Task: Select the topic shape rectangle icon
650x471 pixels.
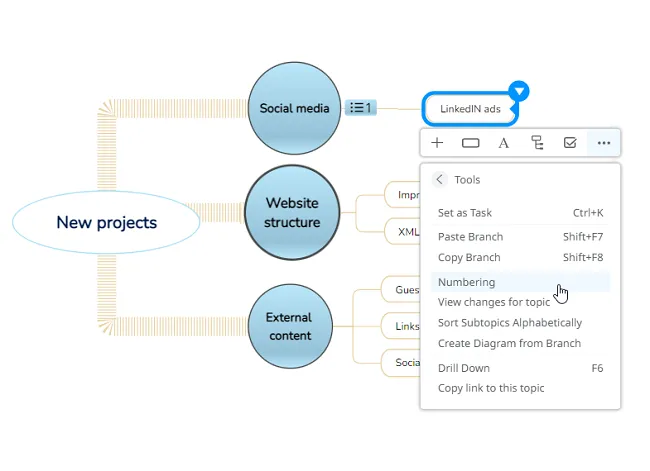Action: tap(470, 143)
